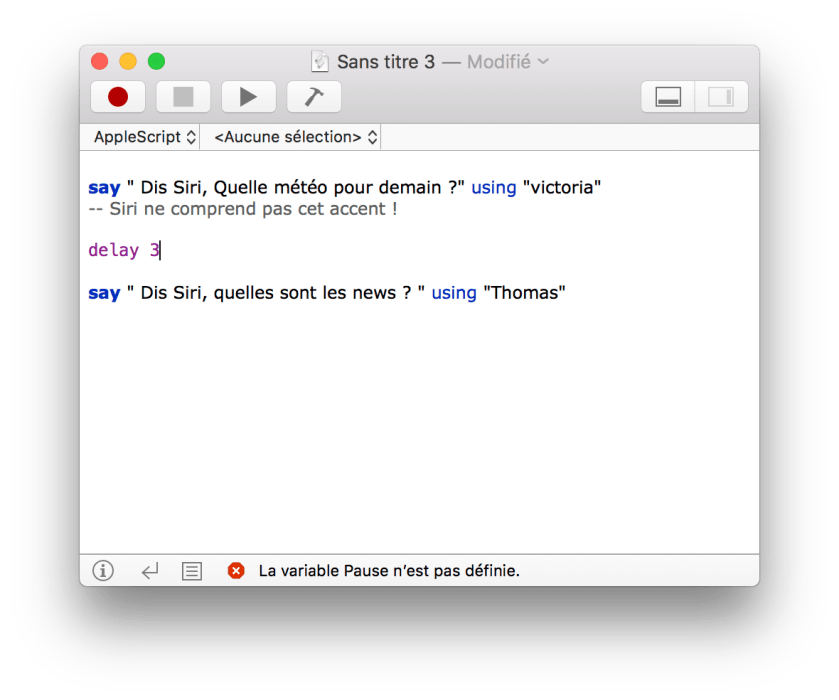The height and width of the screenshot is (700, 839).
Task: Toggle the side panel view button
Action: click(721, 97)
